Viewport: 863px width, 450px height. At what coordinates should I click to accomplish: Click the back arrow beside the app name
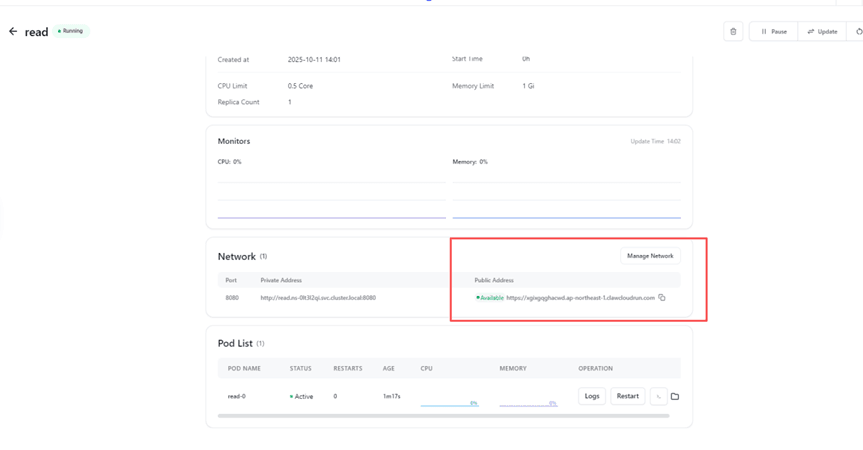pyautogui.click(x=13, y=32)
